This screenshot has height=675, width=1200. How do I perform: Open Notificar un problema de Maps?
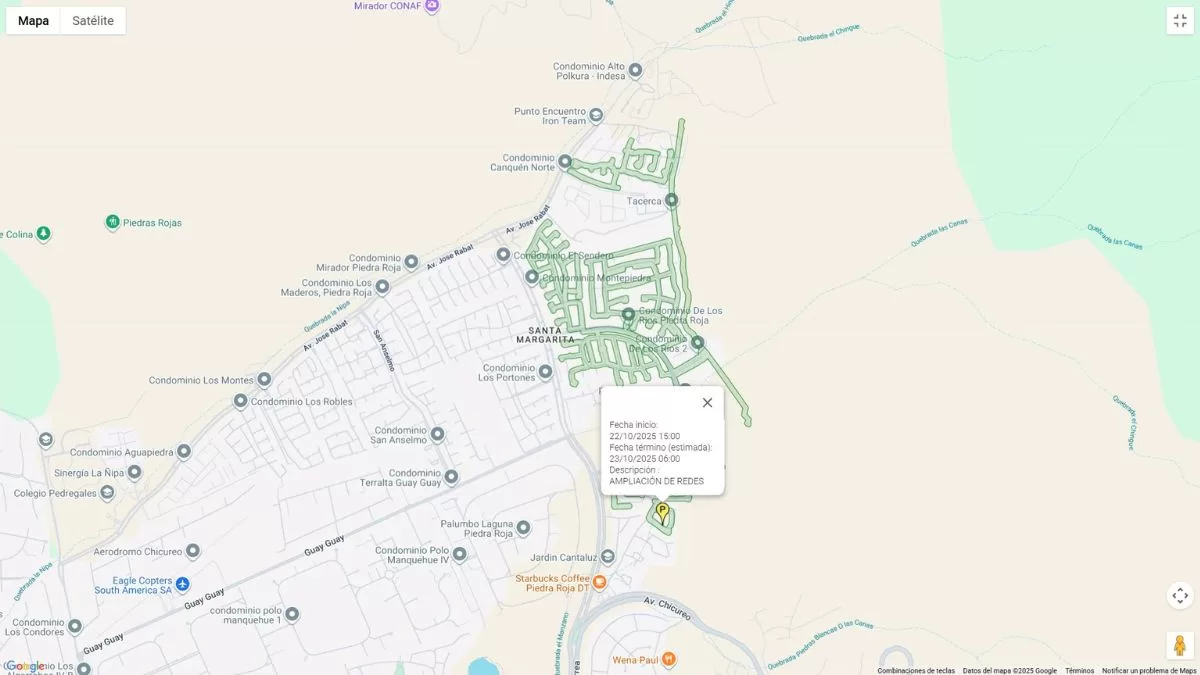tap(1149, 671)
